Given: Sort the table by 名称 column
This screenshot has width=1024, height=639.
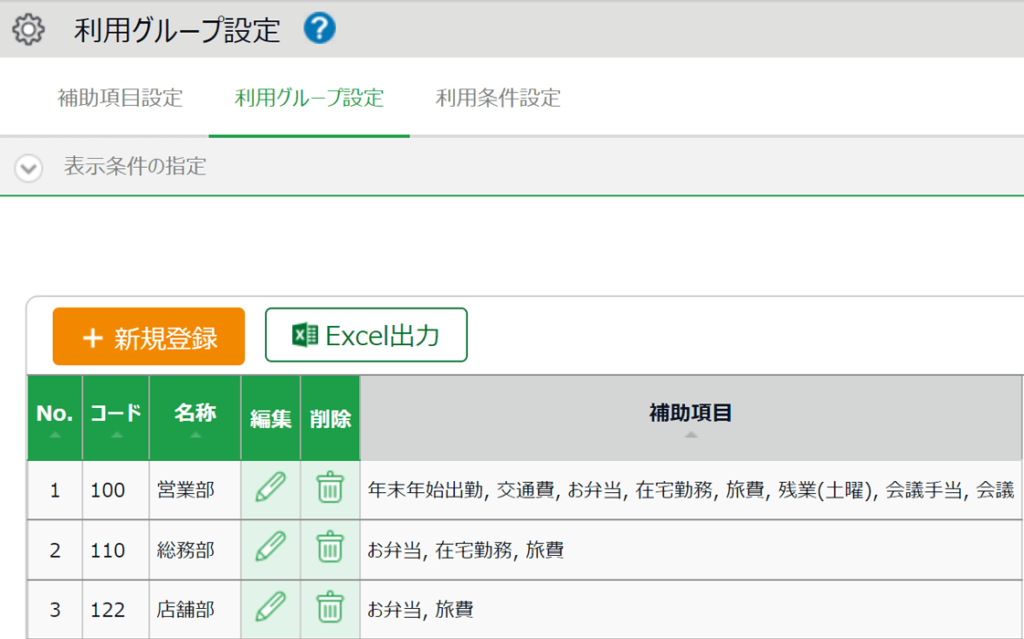Looking at the screenshot, I should tap(195, 418).
